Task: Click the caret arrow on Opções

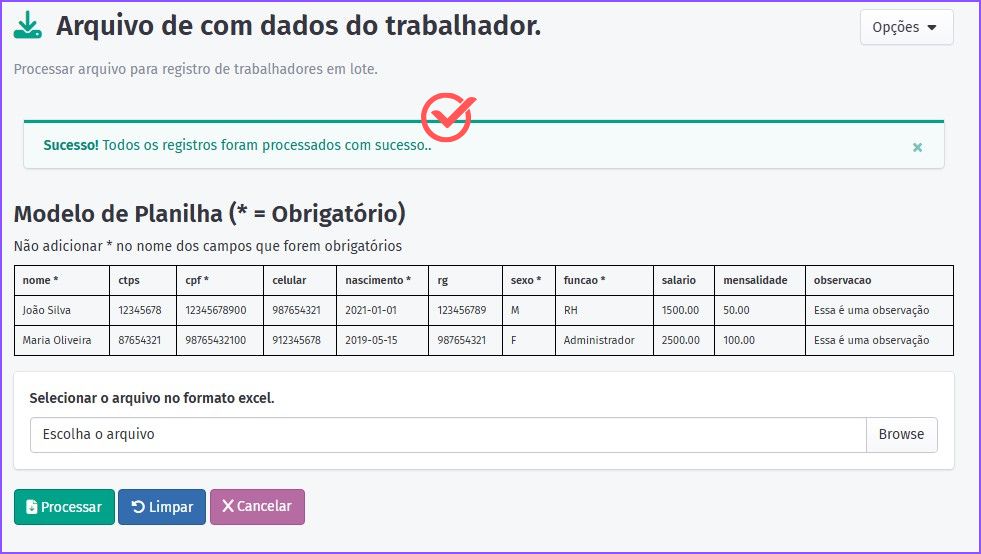Action: click(x=932, y=28)
